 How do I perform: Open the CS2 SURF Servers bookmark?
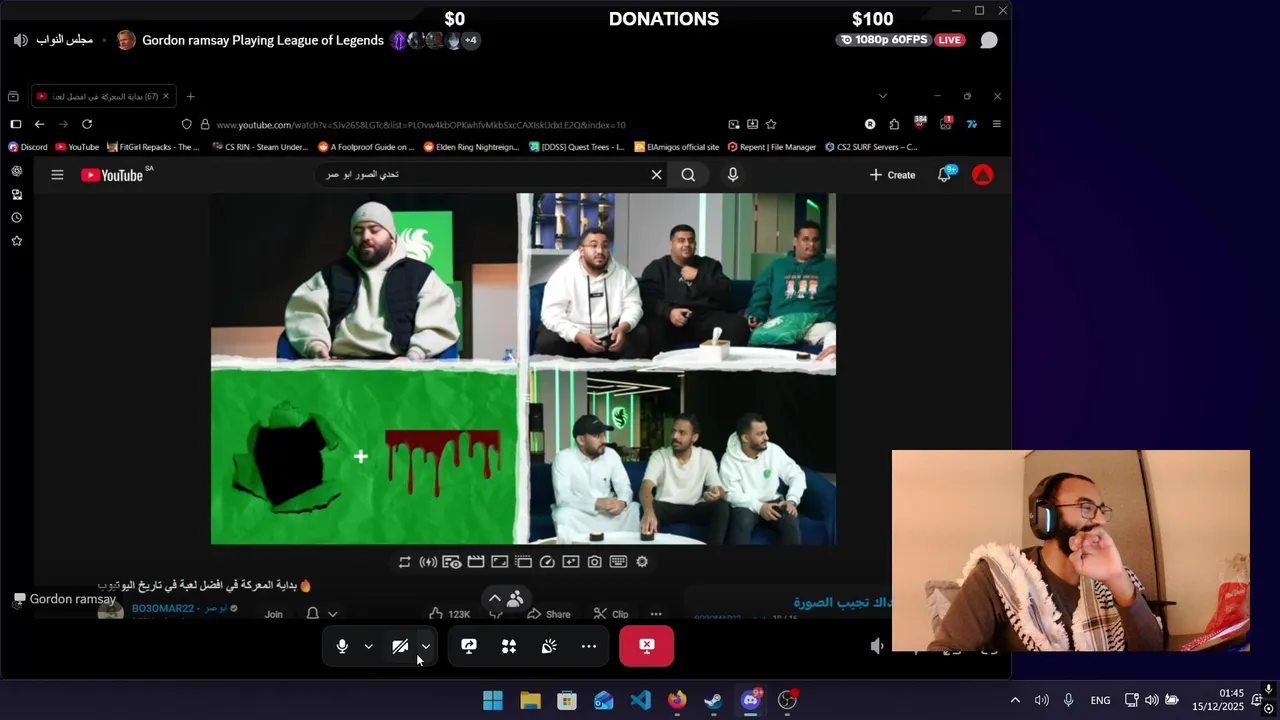[871, 147]
